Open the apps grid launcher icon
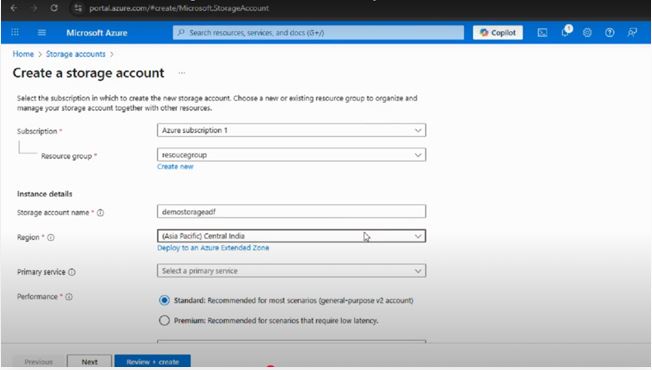652x370 pixels. click(15, 32)
